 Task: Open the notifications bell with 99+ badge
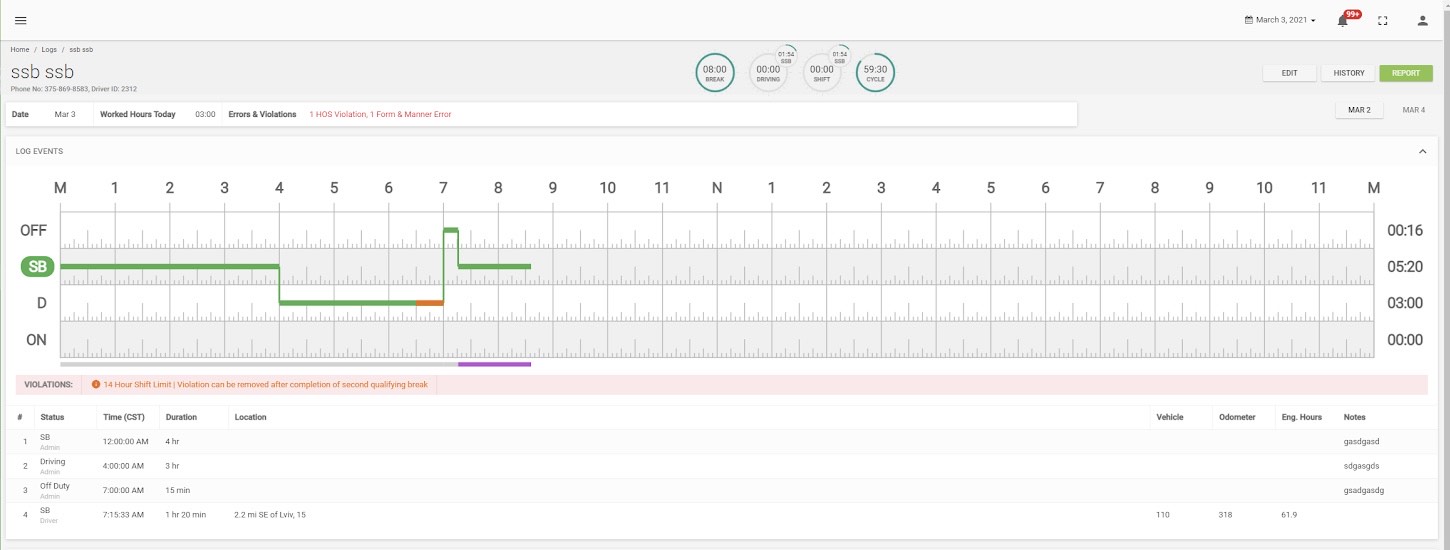[1343, 20]
